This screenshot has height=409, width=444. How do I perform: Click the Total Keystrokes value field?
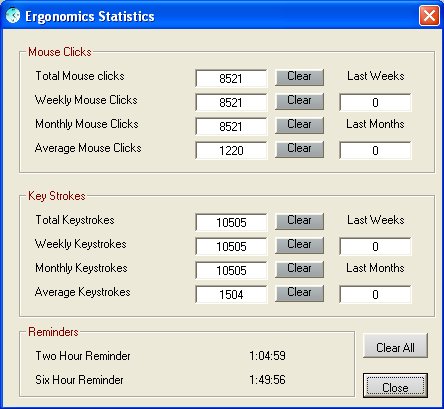pyautogui.click(x=231, y=222)
